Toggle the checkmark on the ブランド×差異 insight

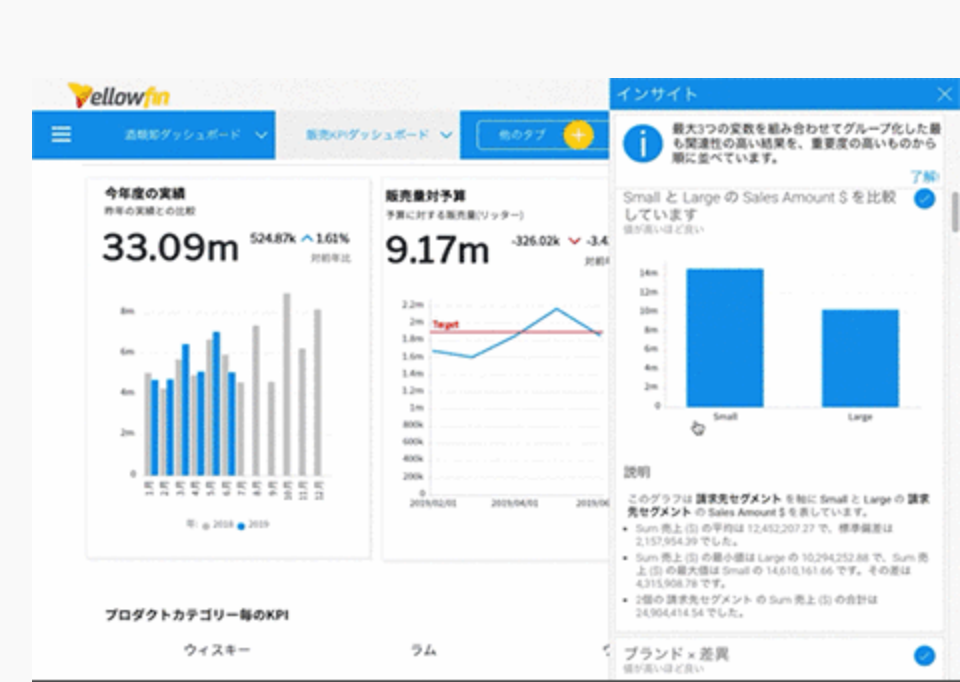click(925, 656)
